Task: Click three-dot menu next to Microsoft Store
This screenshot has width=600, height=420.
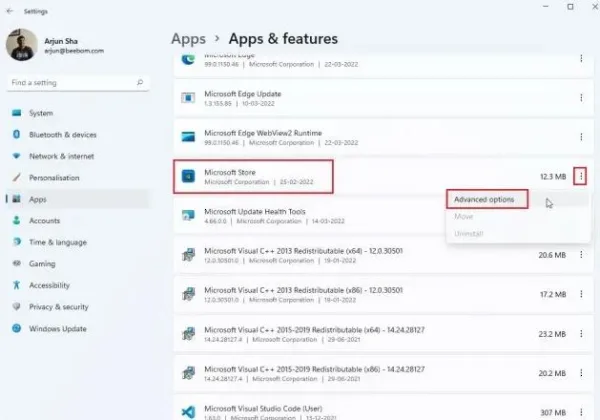Action: pos(580,176)
